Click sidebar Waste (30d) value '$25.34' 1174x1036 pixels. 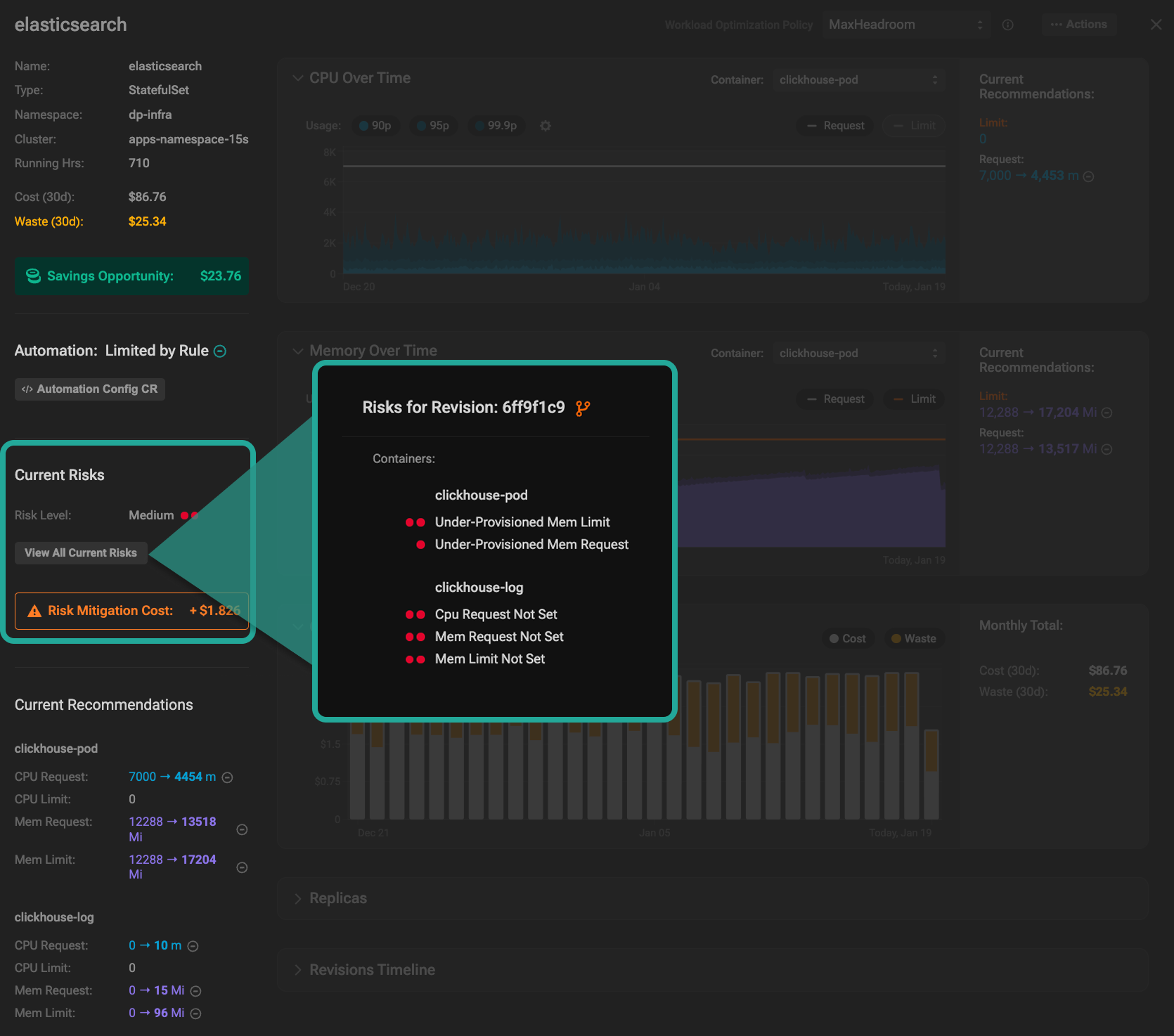point(148,221)
